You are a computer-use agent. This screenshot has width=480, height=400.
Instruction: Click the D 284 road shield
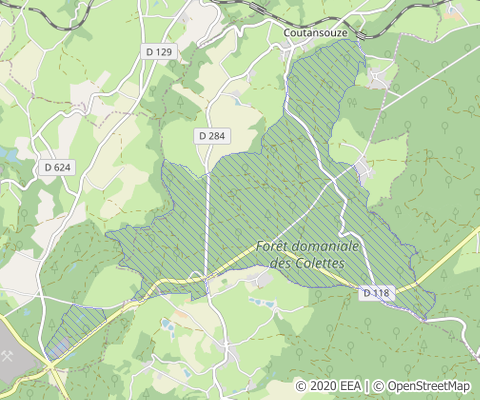pos(212,136)
